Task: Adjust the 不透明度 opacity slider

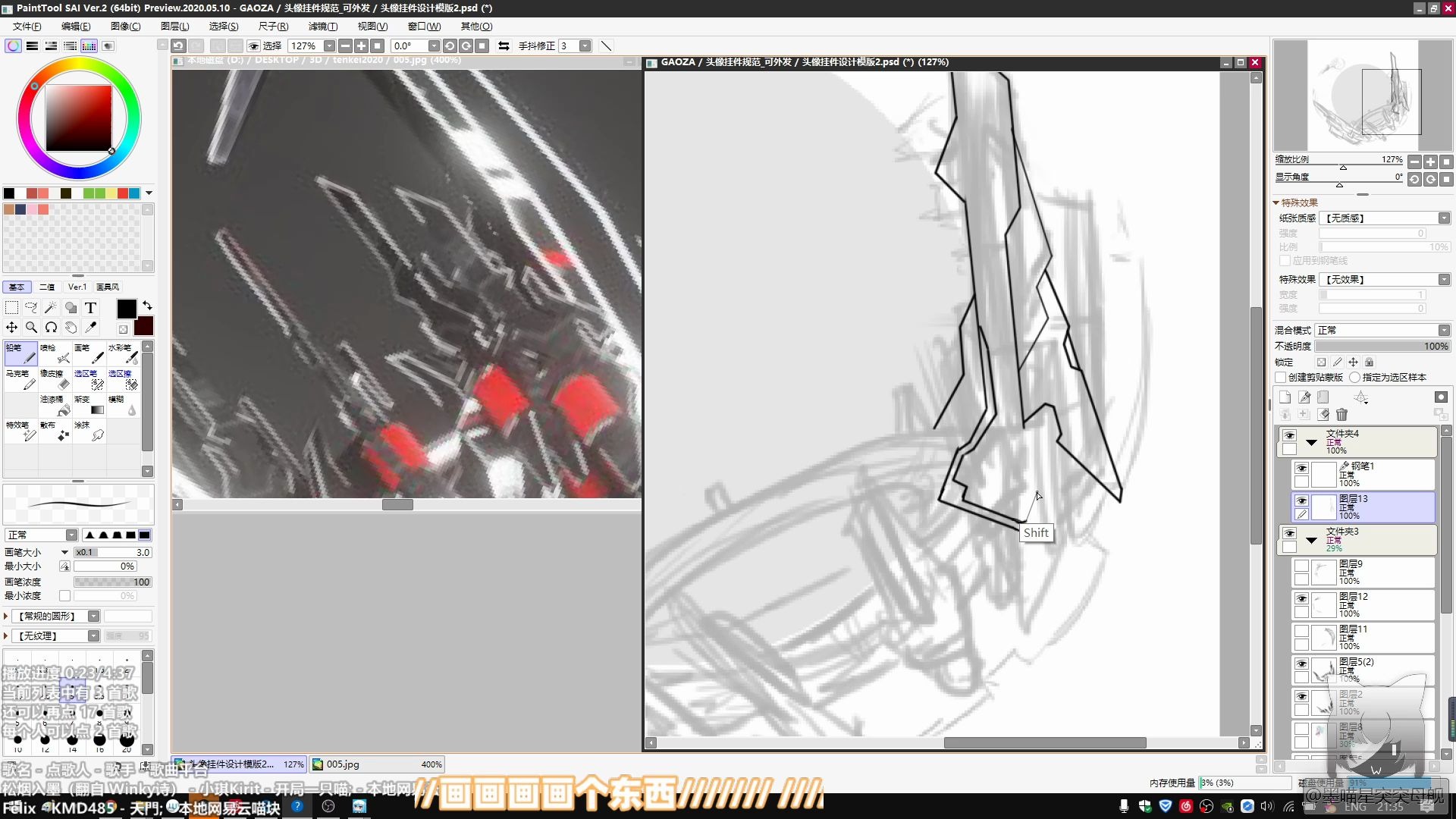Action: (1382, 346)
